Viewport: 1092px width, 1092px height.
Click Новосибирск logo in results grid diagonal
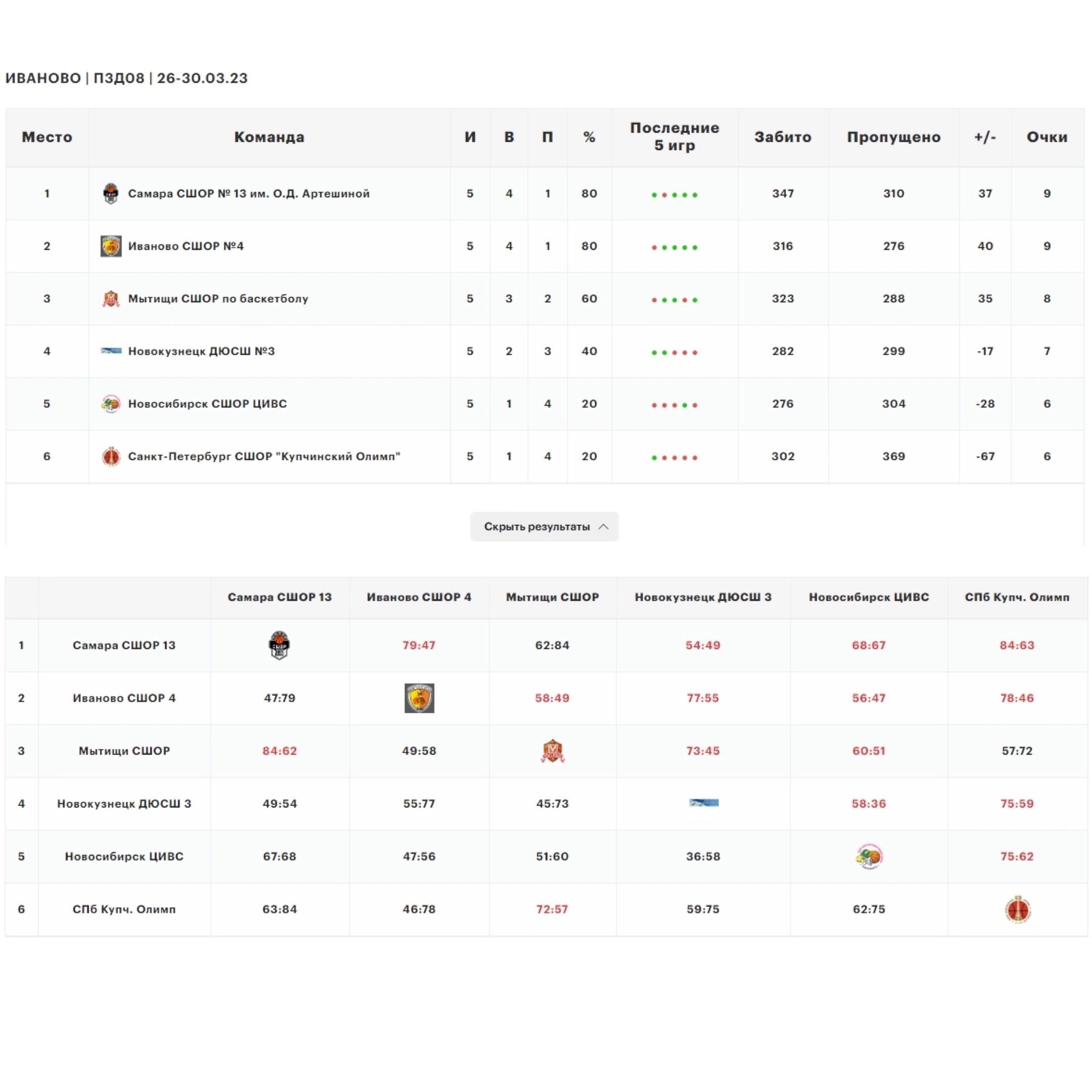tap(870, 856)
